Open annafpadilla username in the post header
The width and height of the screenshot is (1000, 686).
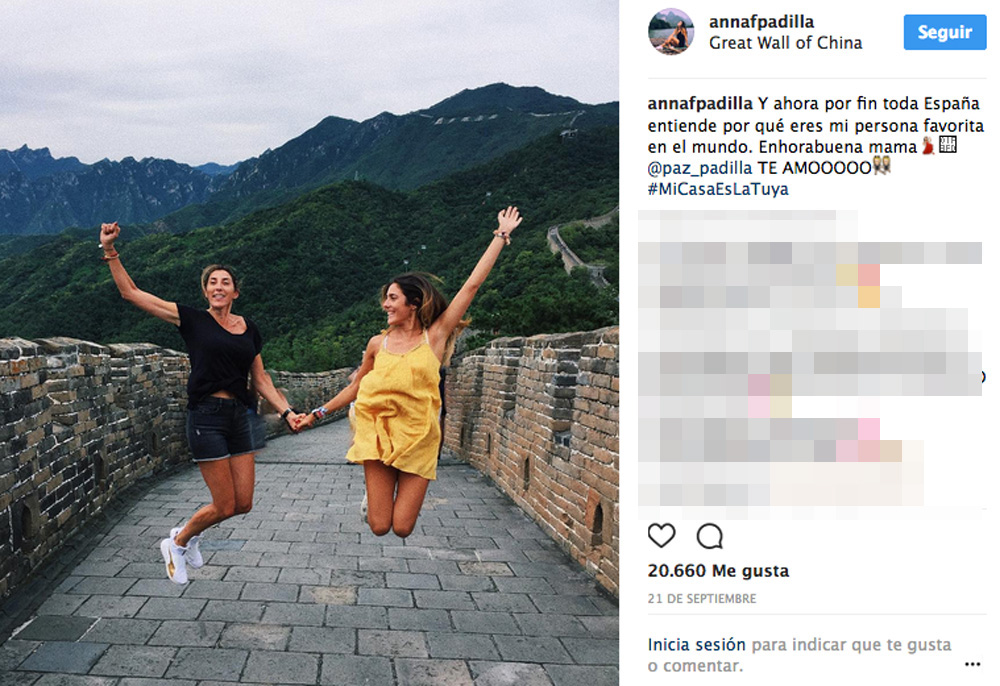pos(761,22)
